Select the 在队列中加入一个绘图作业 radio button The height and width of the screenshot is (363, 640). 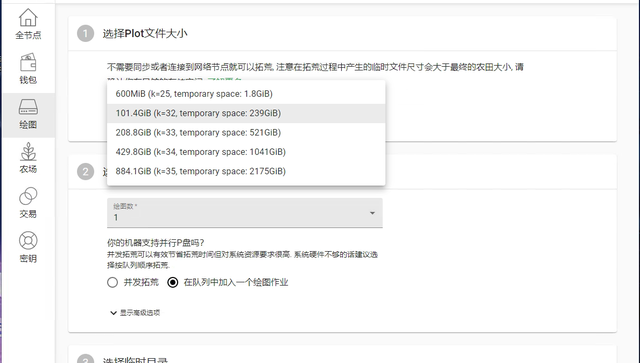point(173,283)
